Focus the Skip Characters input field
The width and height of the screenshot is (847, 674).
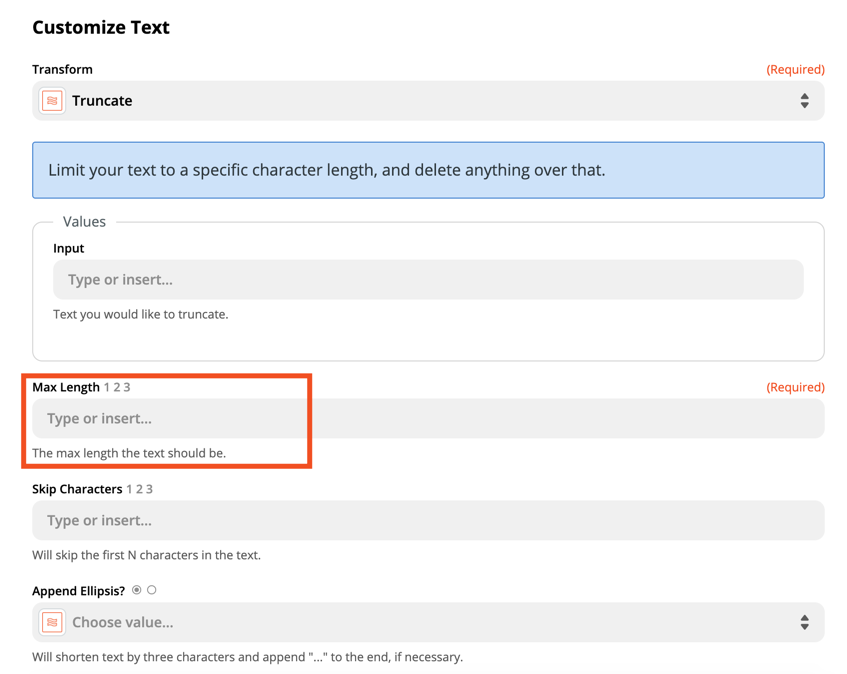(x=428, y=521)
